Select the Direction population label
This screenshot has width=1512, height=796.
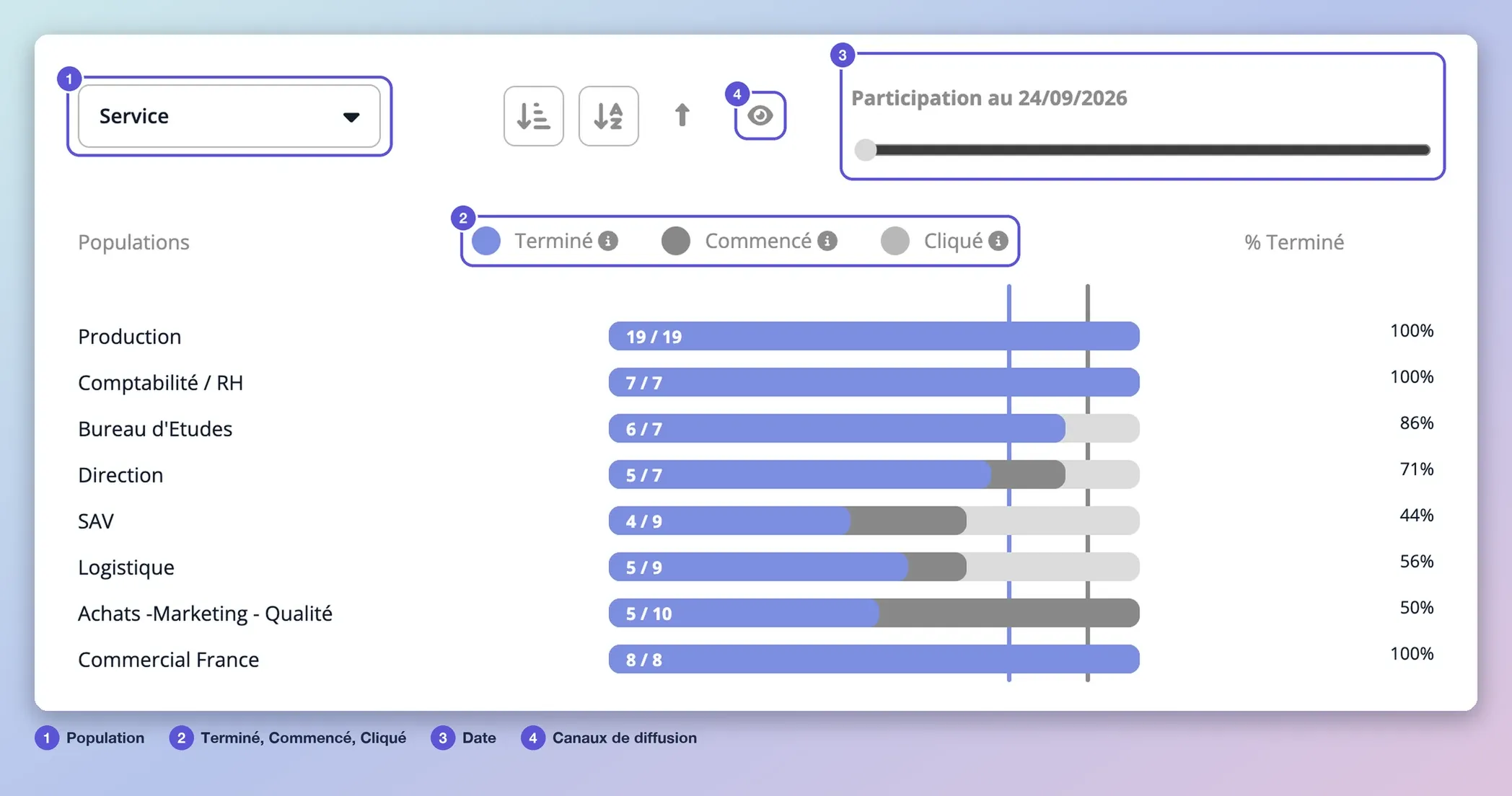(120, 474)
